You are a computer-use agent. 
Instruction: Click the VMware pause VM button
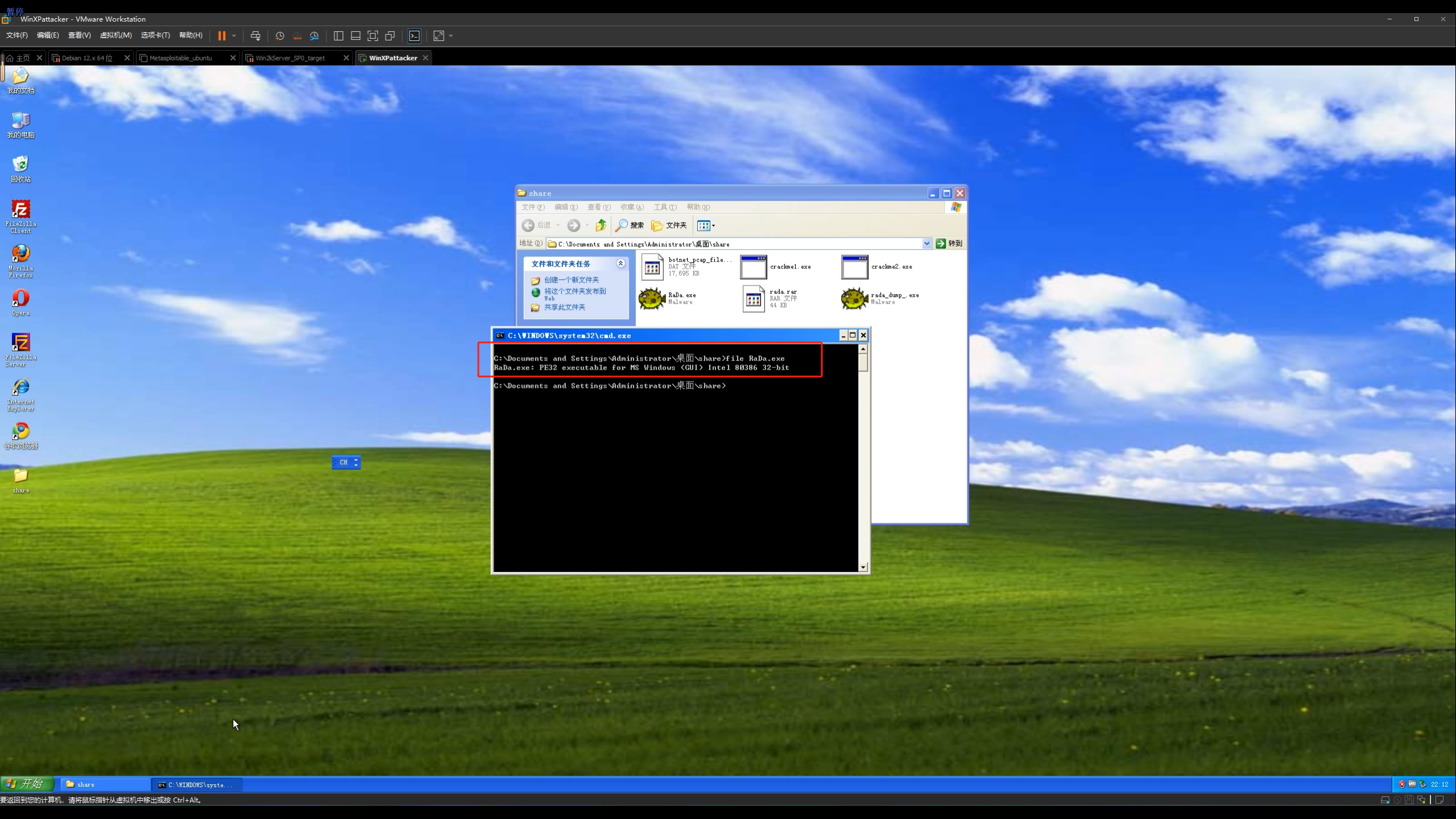[222, 36]
